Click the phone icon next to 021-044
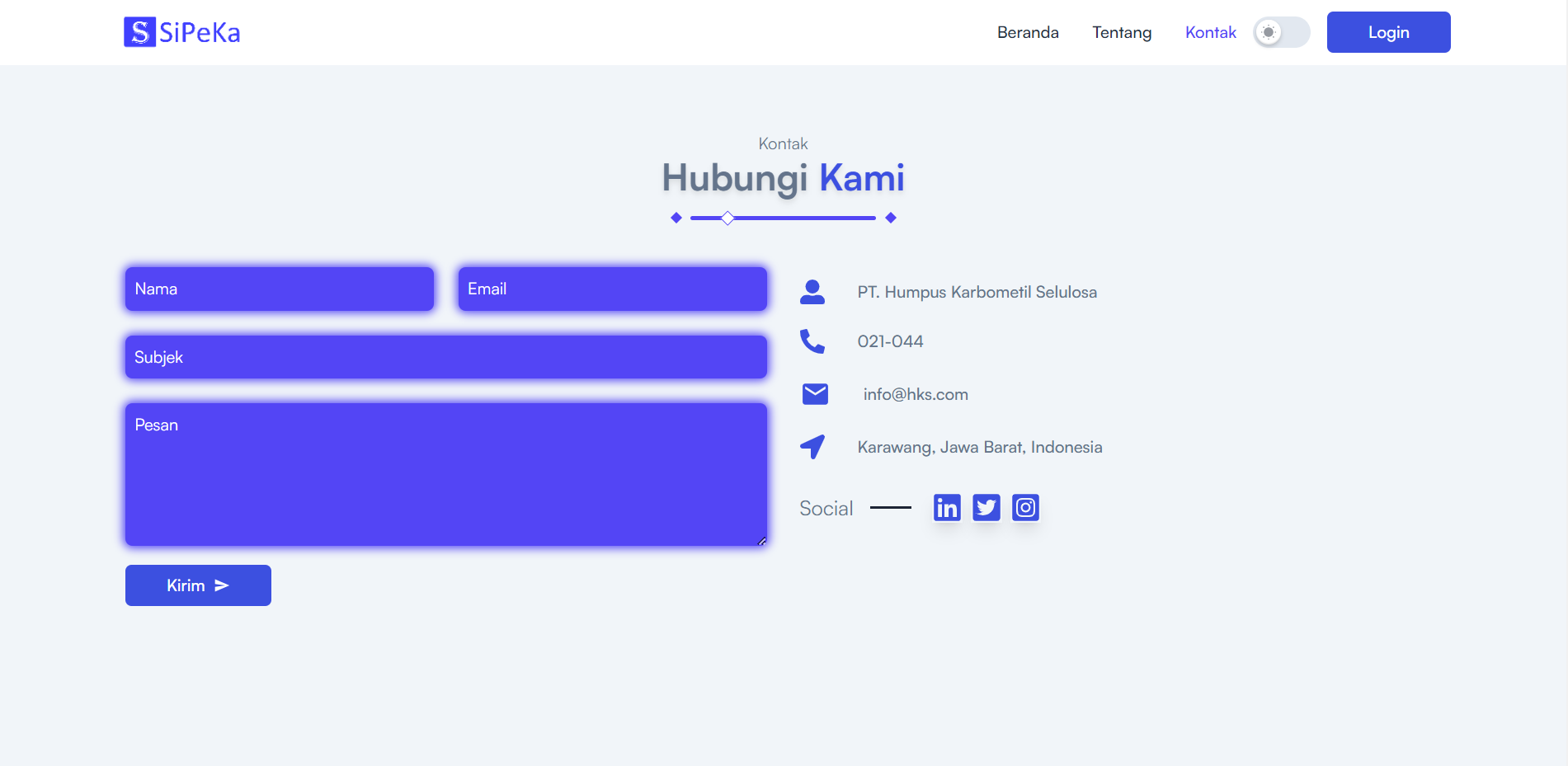The image size is (1568, 766). [x=813, y=341]
